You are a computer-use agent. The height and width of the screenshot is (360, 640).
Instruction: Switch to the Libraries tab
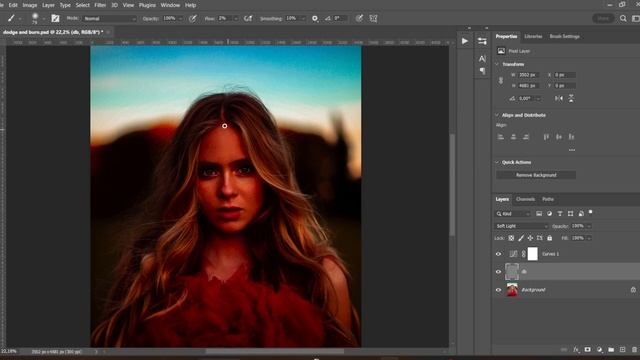click(x=533, y=36)
